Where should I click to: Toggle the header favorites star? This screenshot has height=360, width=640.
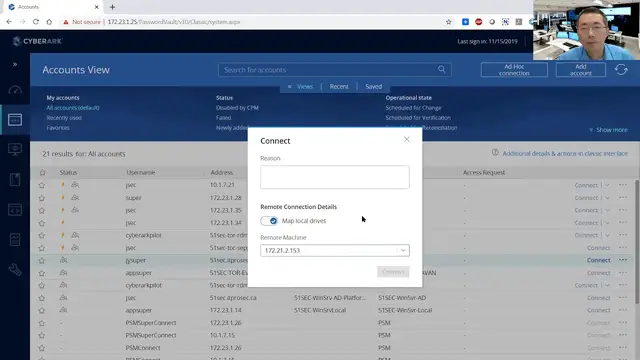(x=42, y=173)
